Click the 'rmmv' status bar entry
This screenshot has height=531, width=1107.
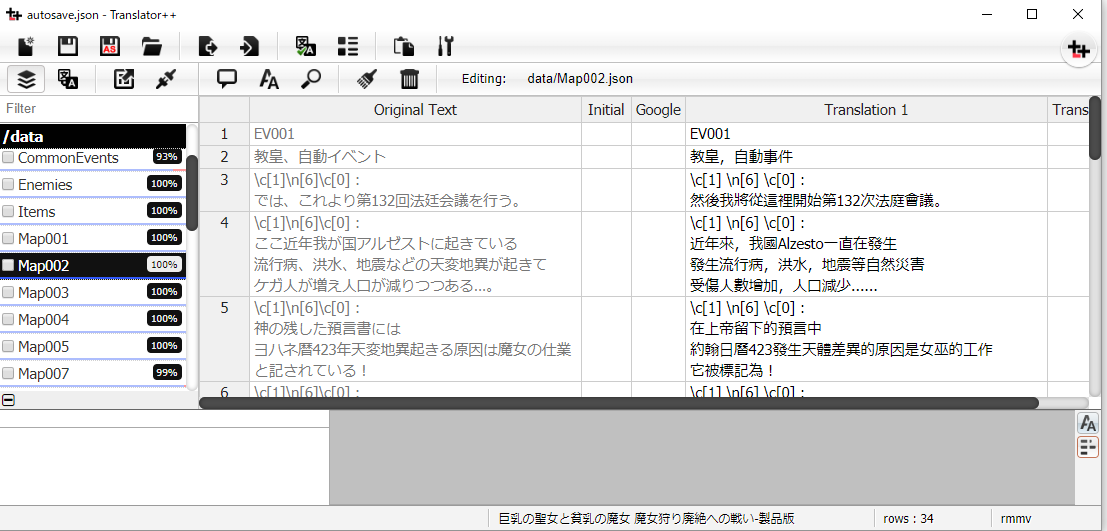1016,518
